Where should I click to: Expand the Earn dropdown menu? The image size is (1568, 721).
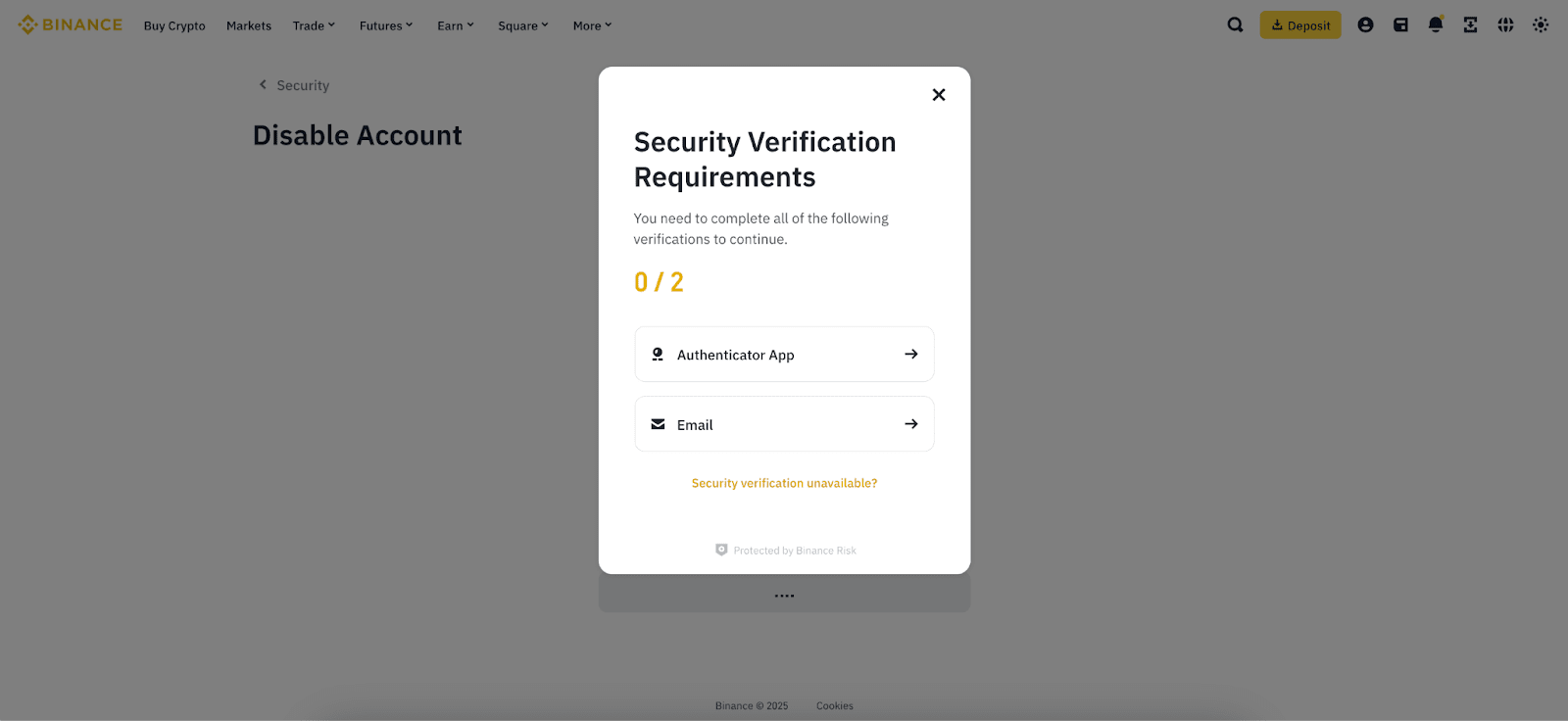click(x=456, y=26)
